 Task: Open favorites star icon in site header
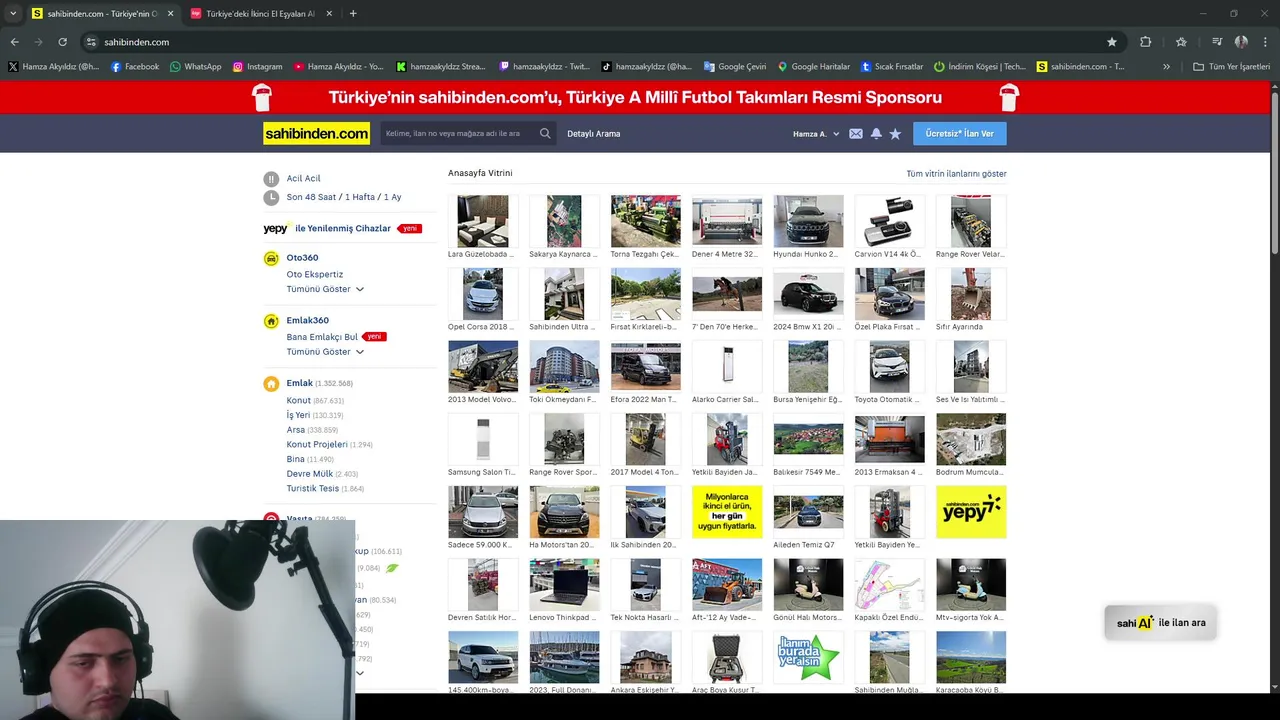[x=895, y=134]
